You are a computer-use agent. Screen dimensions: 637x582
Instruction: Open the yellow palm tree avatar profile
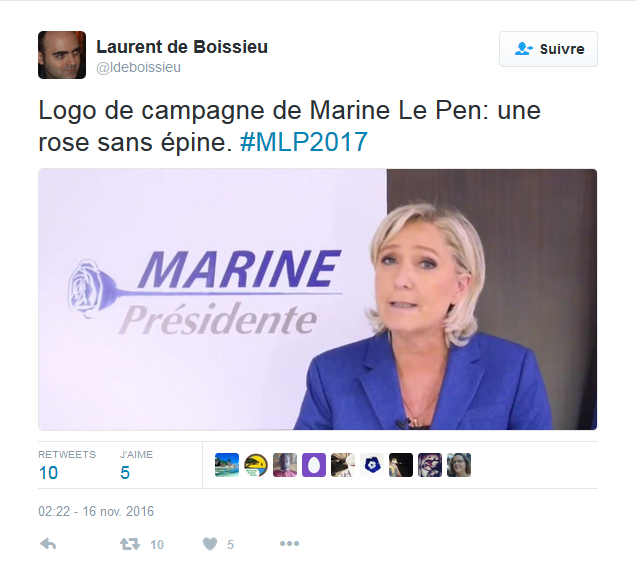(x=256, y=465)
